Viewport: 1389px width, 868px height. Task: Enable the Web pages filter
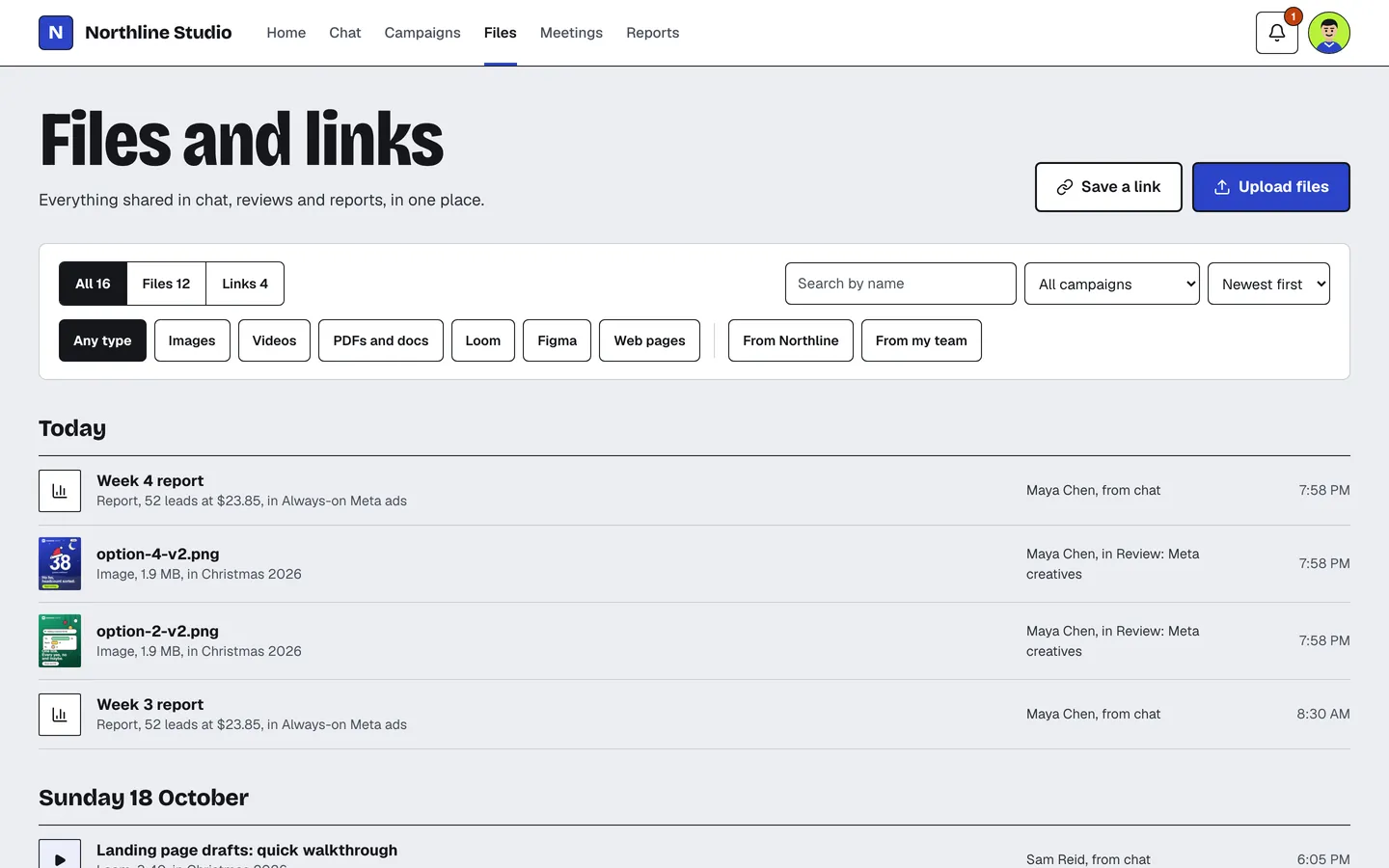(649, 340)
